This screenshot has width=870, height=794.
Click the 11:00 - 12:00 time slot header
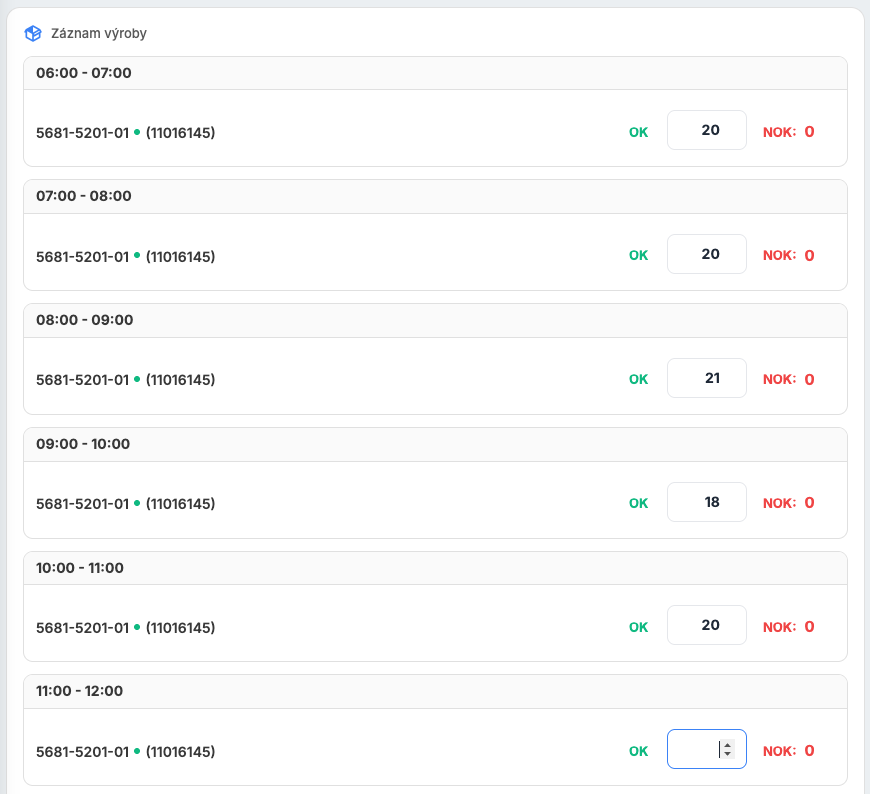tap(80, 691)
